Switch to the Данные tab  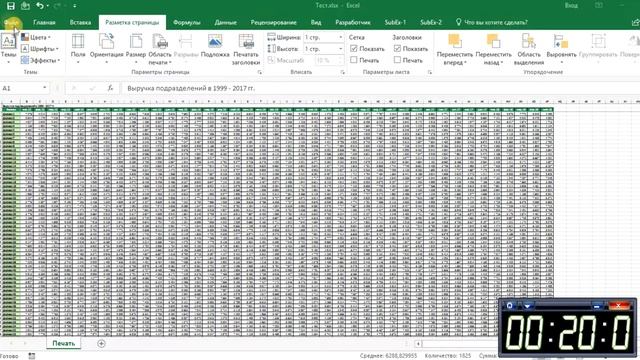click(225, 22)
